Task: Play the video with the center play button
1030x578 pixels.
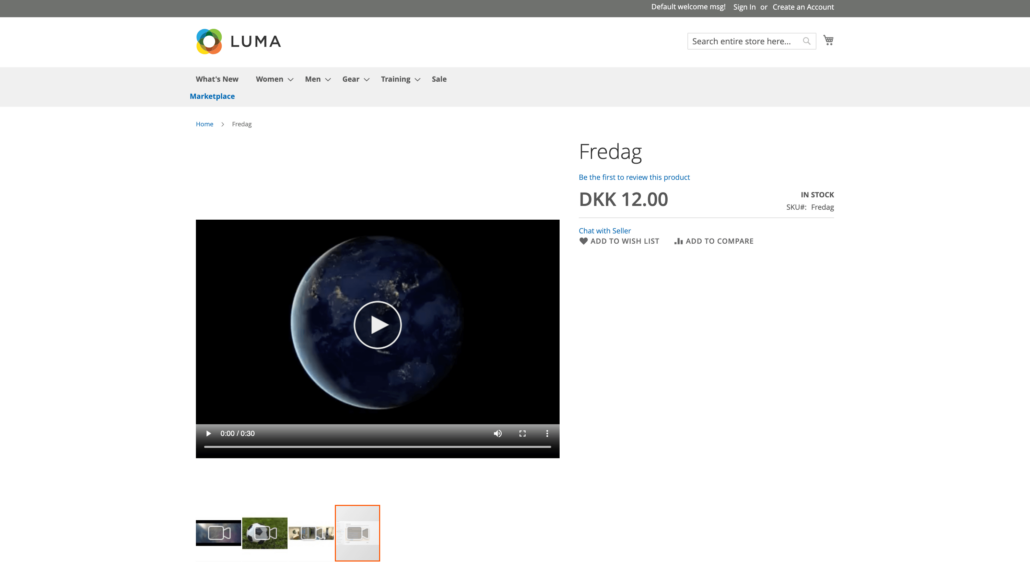Action: (x=378, y=324)
